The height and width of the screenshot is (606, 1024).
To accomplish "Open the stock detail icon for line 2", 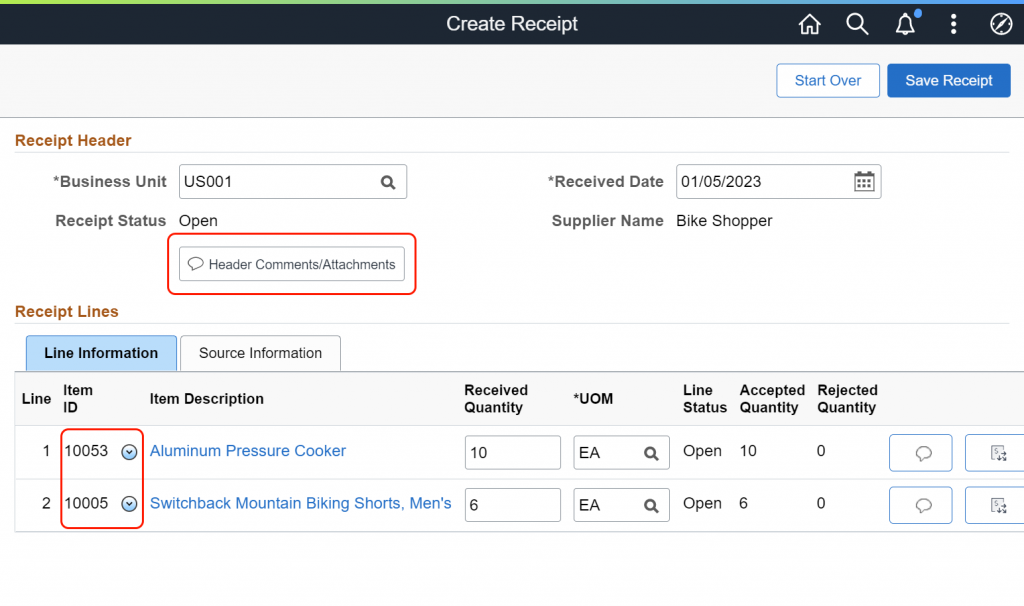I will click(999, 504).
